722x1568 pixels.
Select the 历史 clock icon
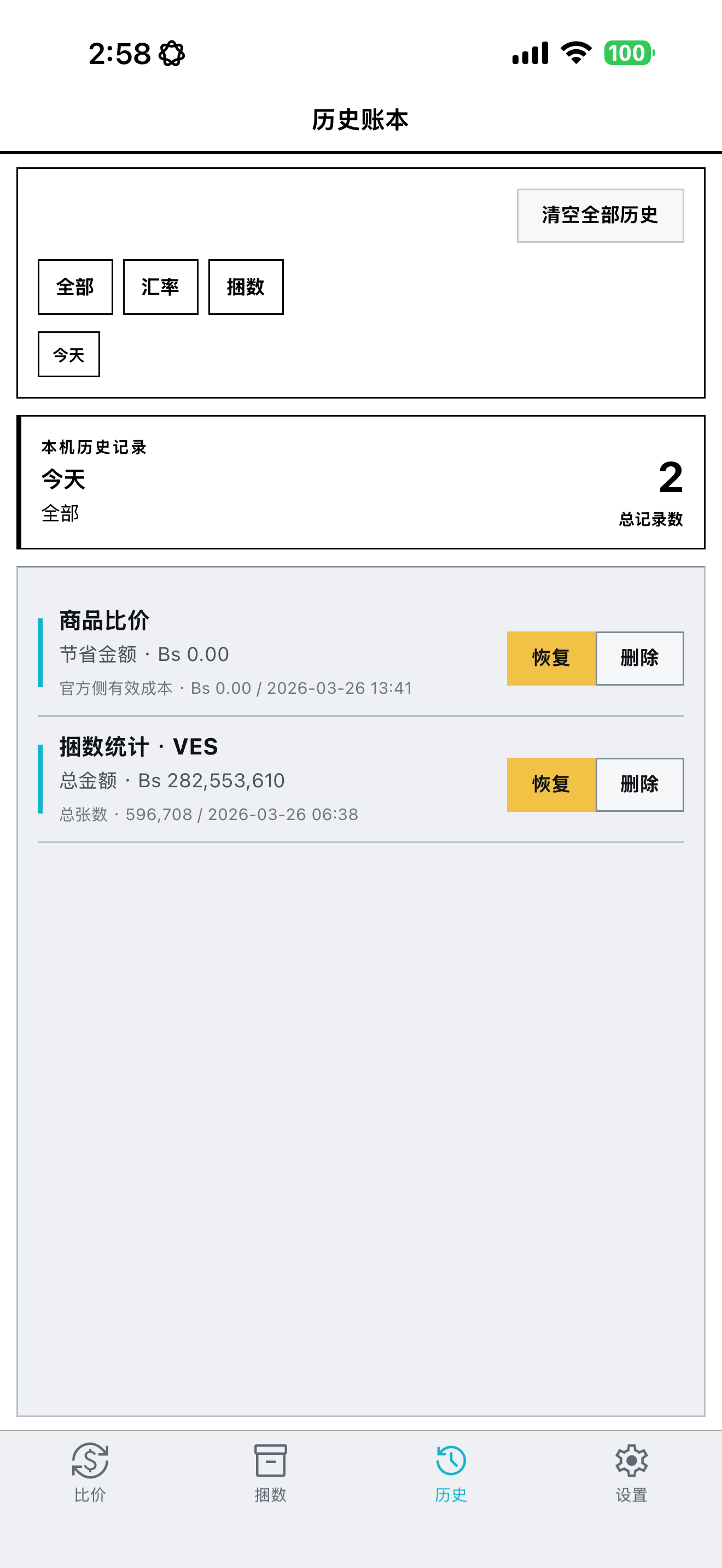click(451, 1460)
